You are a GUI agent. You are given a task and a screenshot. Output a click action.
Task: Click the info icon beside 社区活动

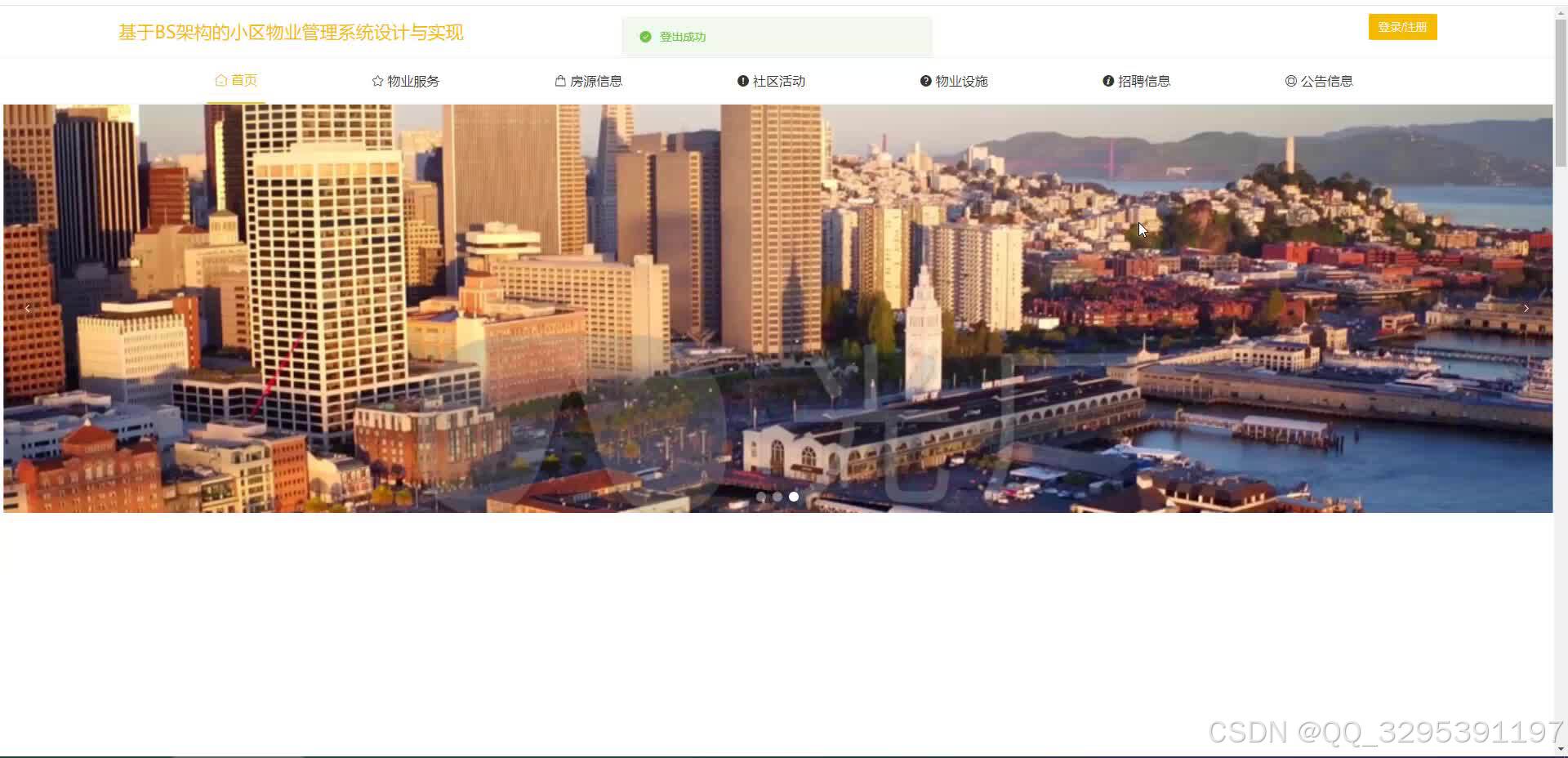pyautogui.click(x=742, y=81)
